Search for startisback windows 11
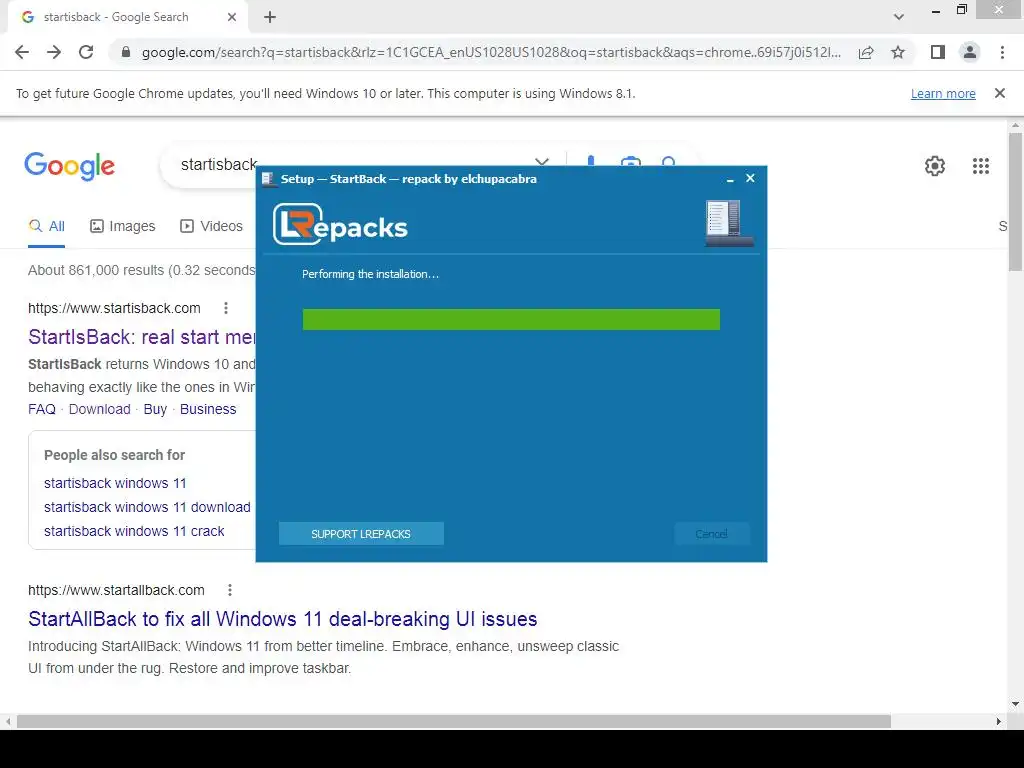1024x768 pixels. coord(115,483)
